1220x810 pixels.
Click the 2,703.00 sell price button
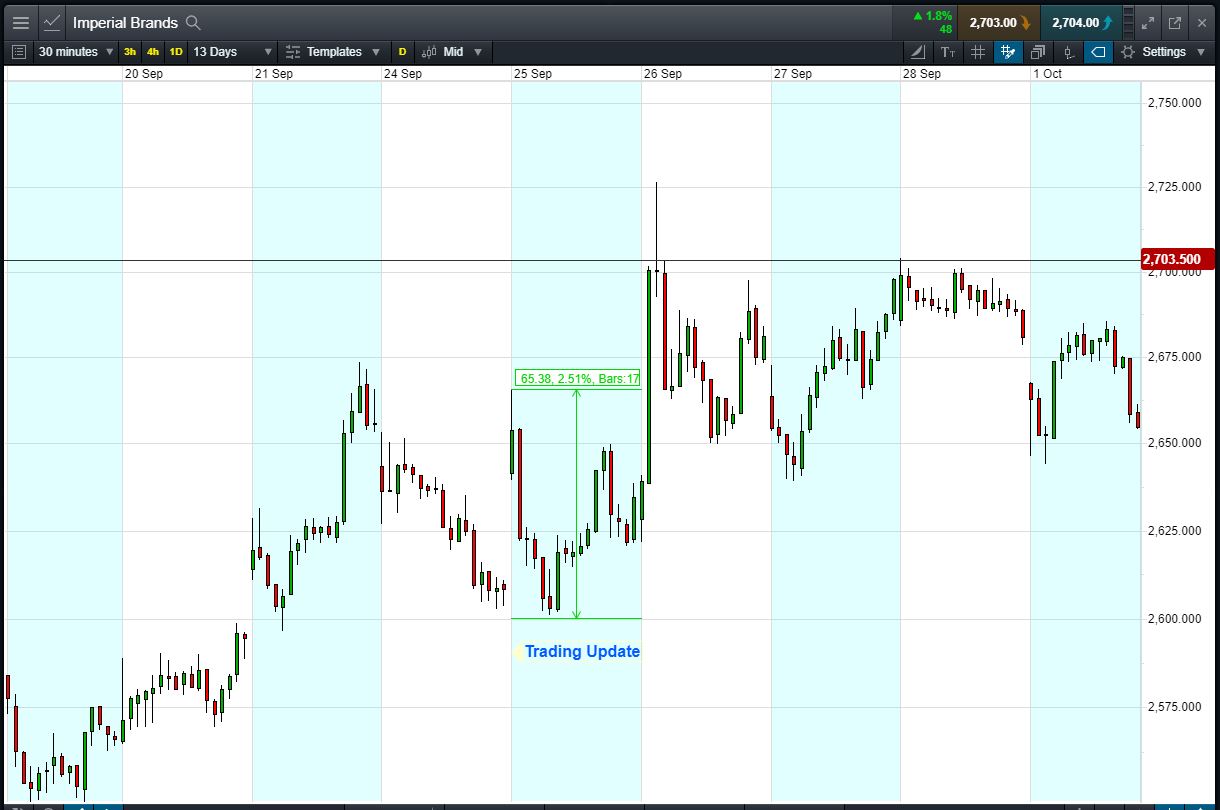(998, 22)
